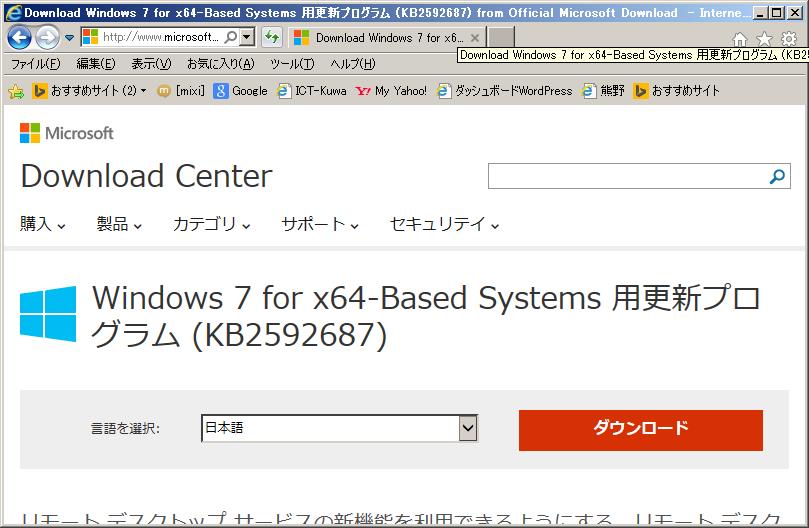Click the Home icon in toolbar
This screenshot has width=809, height=528.
[739, 39]
